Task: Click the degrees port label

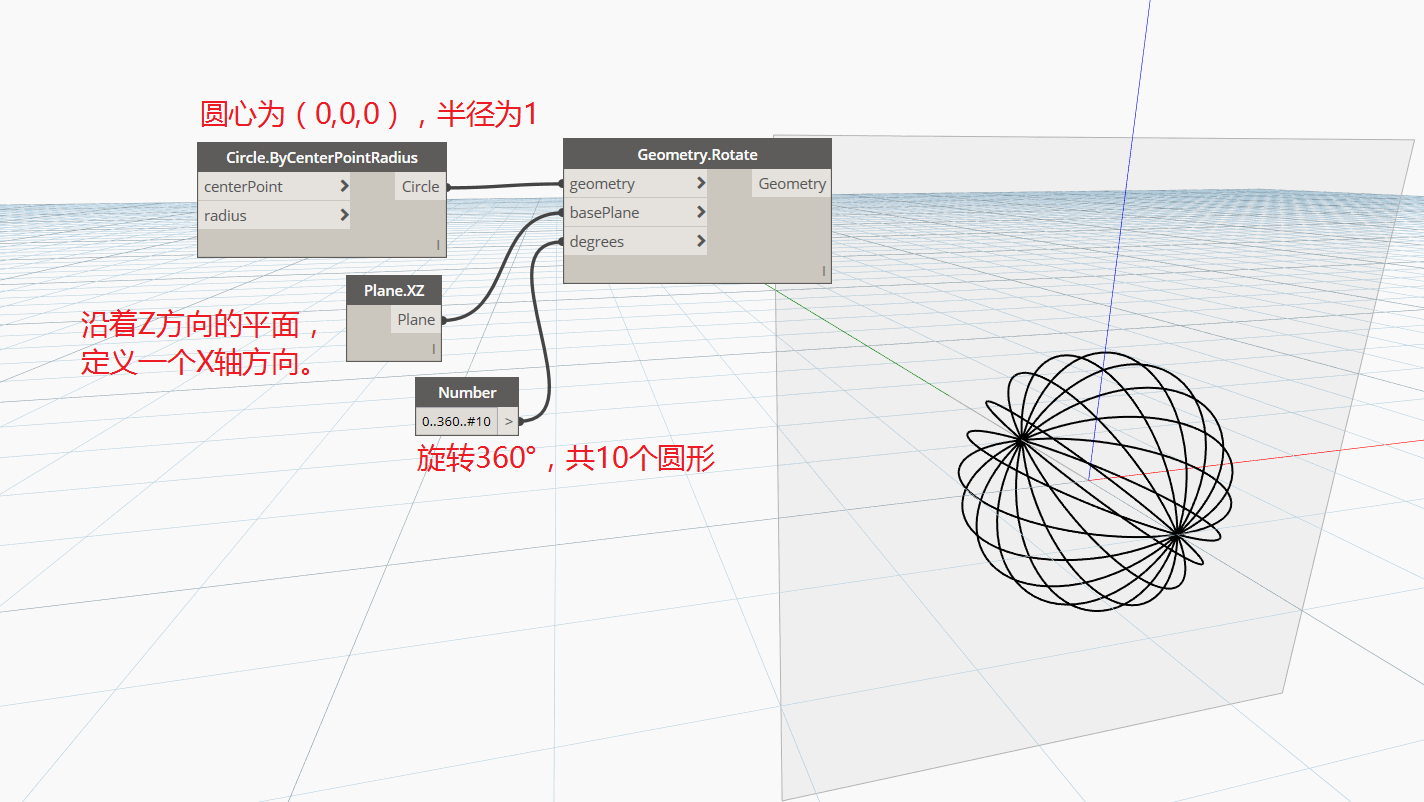Action: [x=597, y=241]
